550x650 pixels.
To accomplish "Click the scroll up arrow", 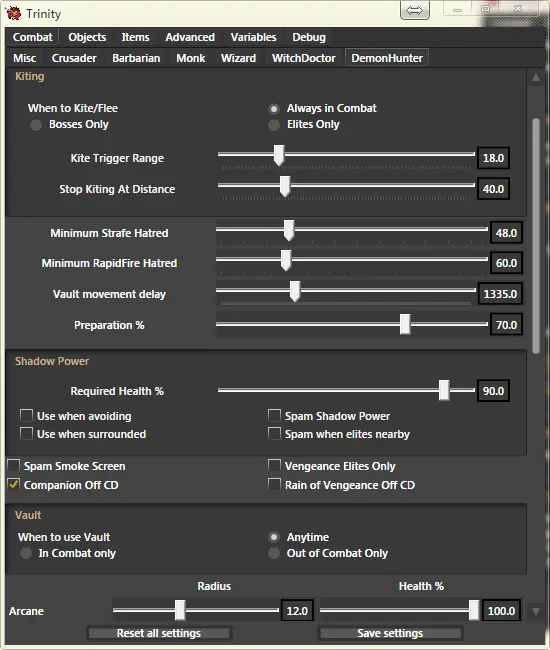I will (536, 78).
